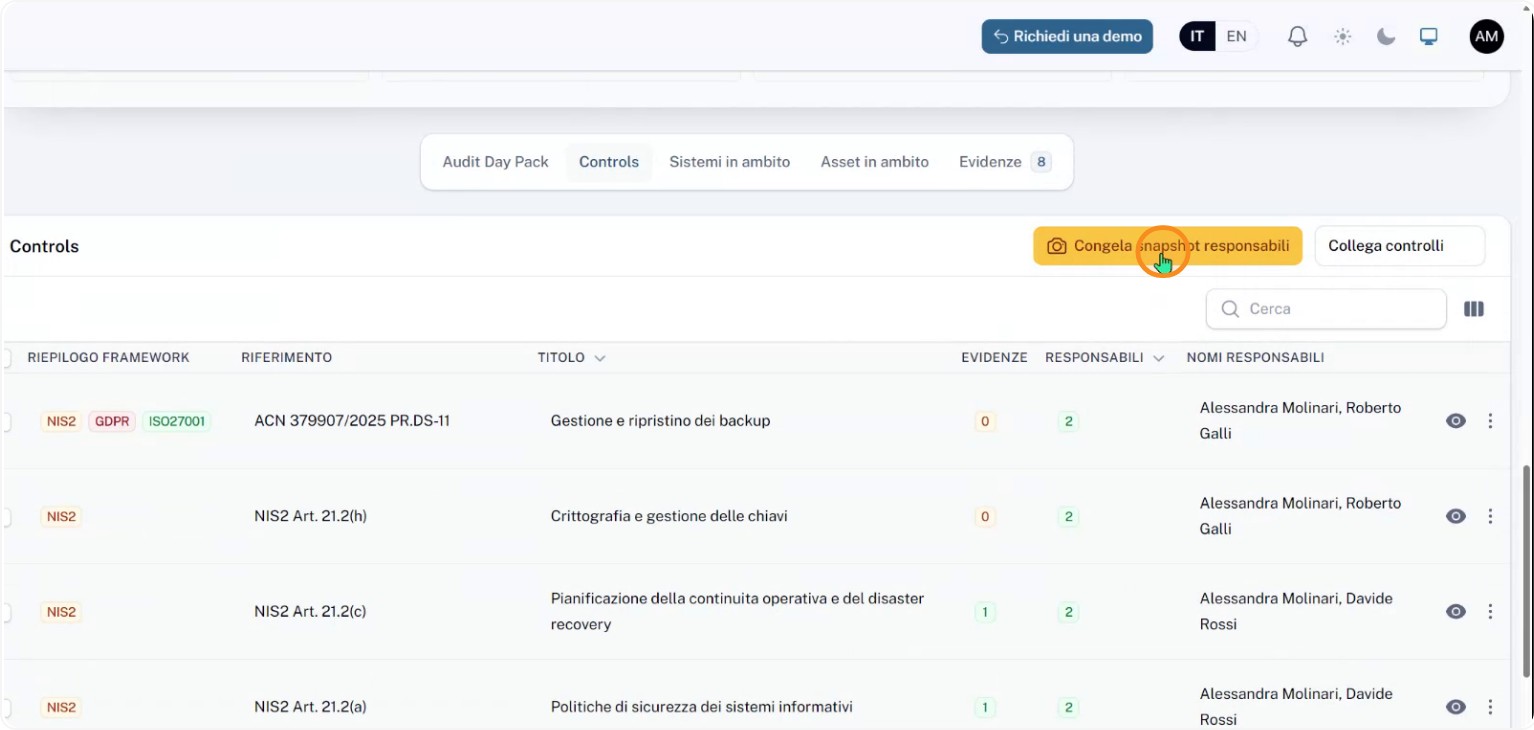The width and height of the screenshot is (1534, 730).
Task: Open row actions for Politiche di sicurezza
Action: (x=1490, y=707)
